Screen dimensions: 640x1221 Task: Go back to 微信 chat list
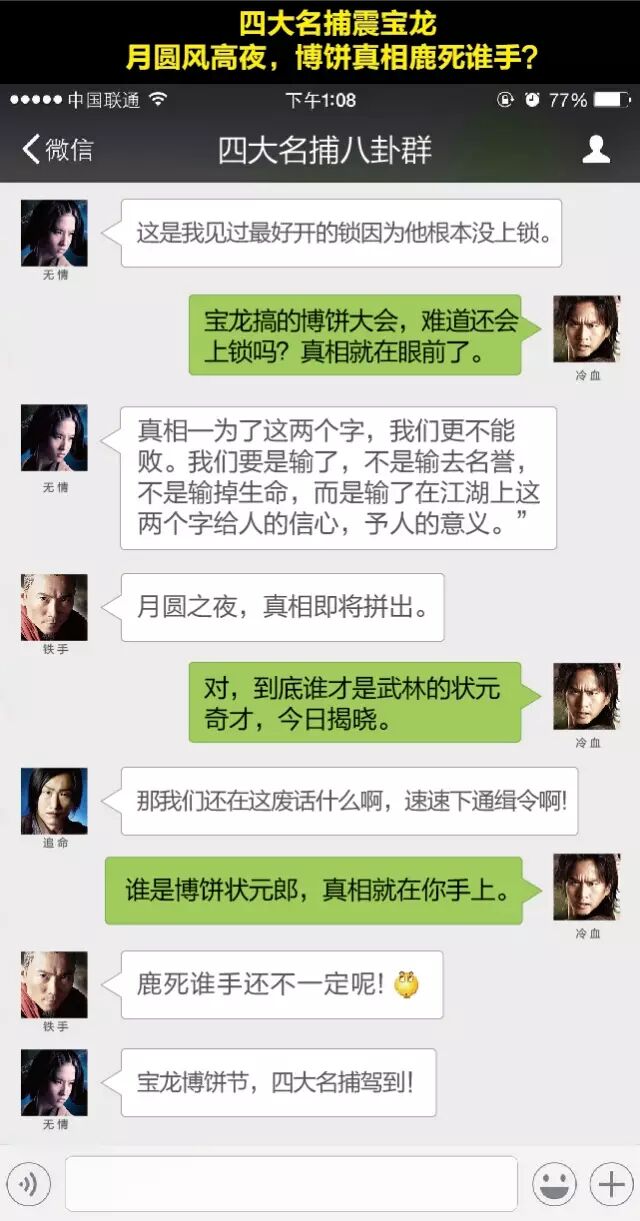[x=57, y=150]
